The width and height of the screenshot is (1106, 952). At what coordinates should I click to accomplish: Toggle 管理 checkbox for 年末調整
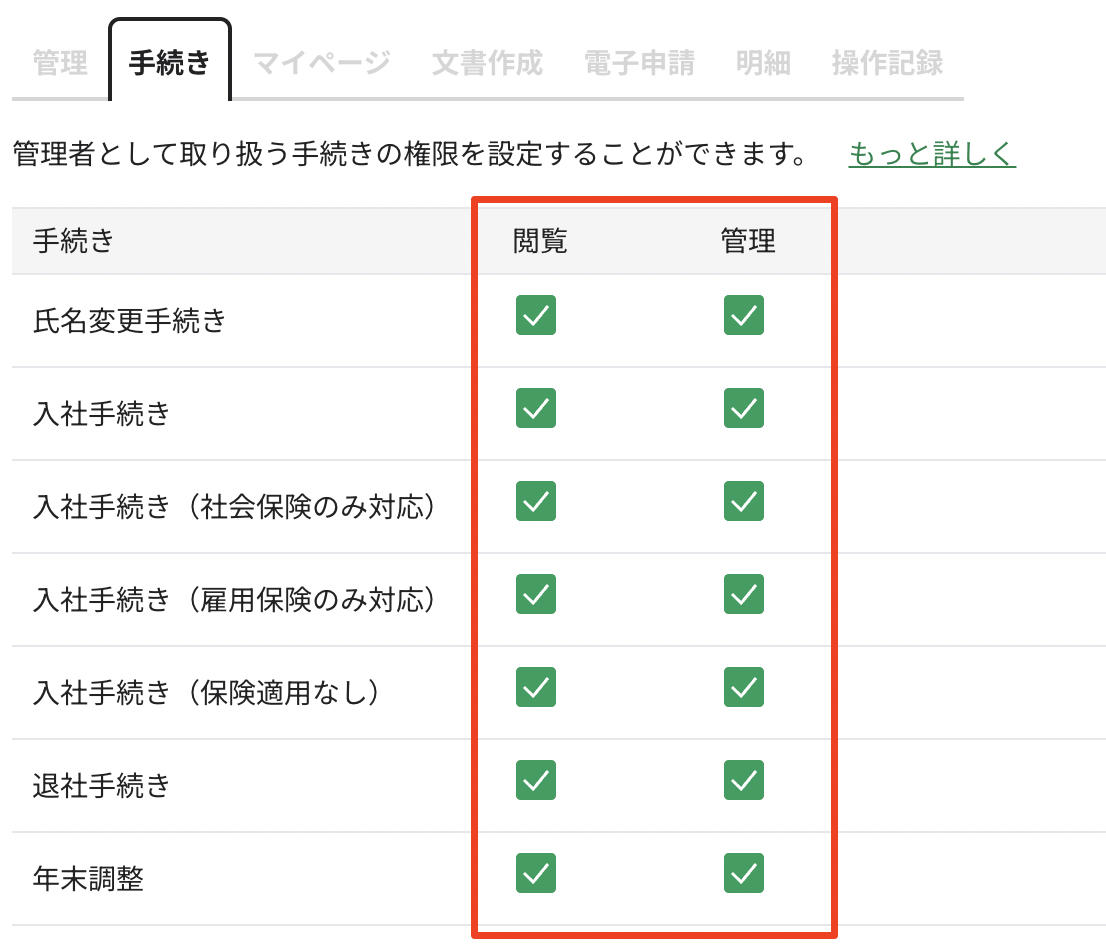(744, 874)
